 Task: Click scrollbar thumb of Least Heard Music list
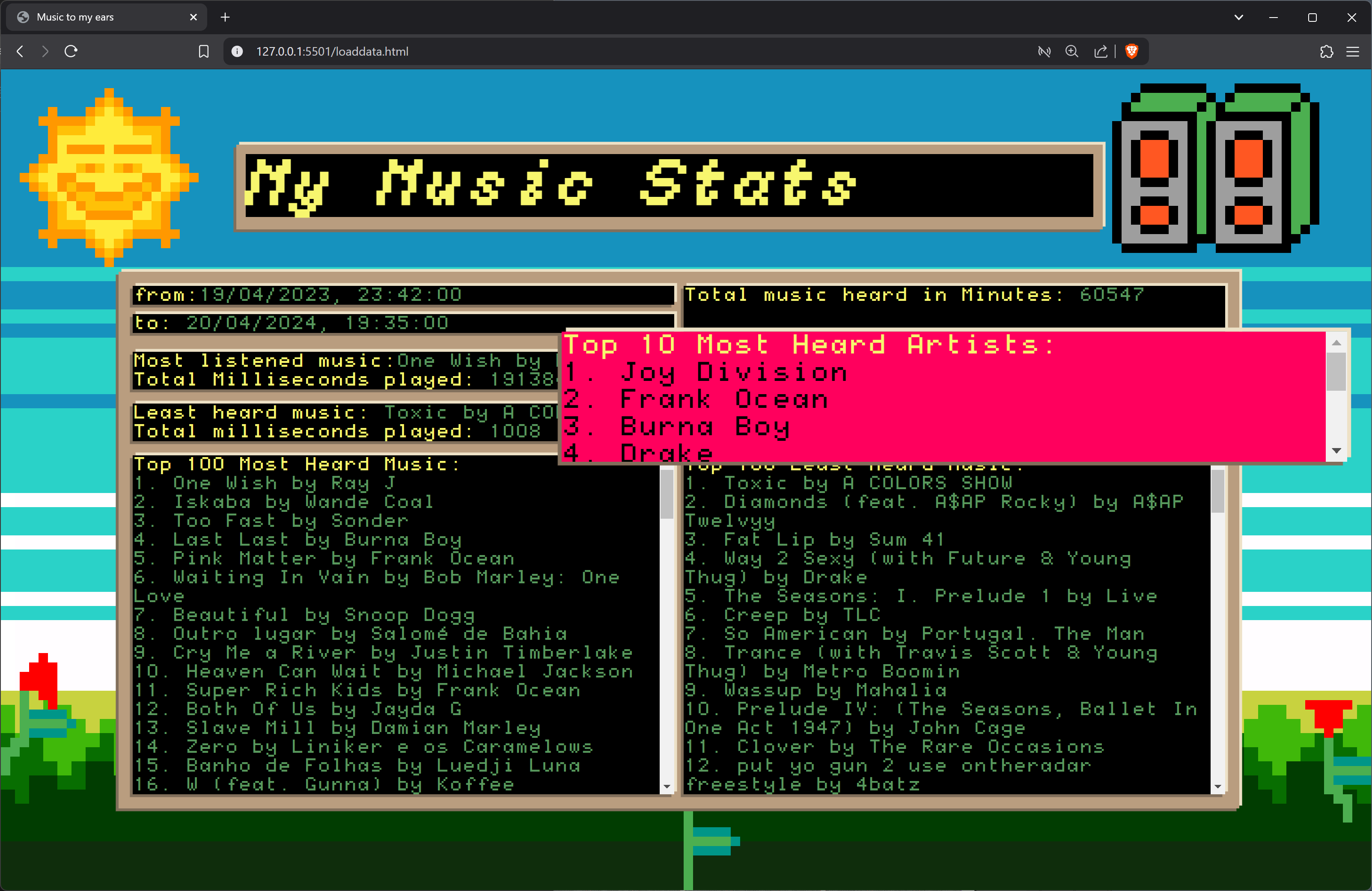coord(1217,491)
